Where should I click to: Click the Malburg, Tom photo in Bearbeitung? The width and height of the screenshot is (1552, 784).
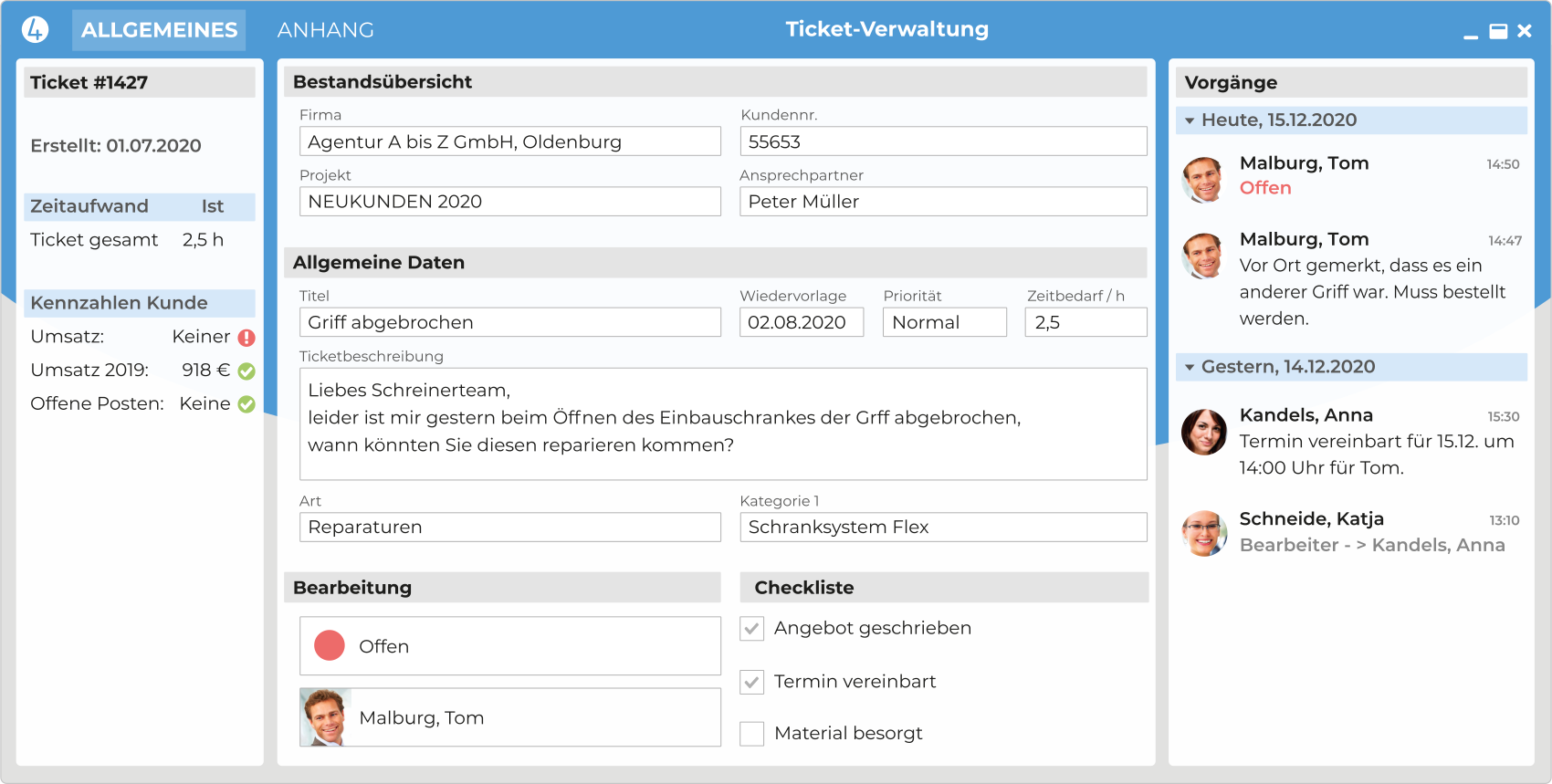[x=325, y=717]
